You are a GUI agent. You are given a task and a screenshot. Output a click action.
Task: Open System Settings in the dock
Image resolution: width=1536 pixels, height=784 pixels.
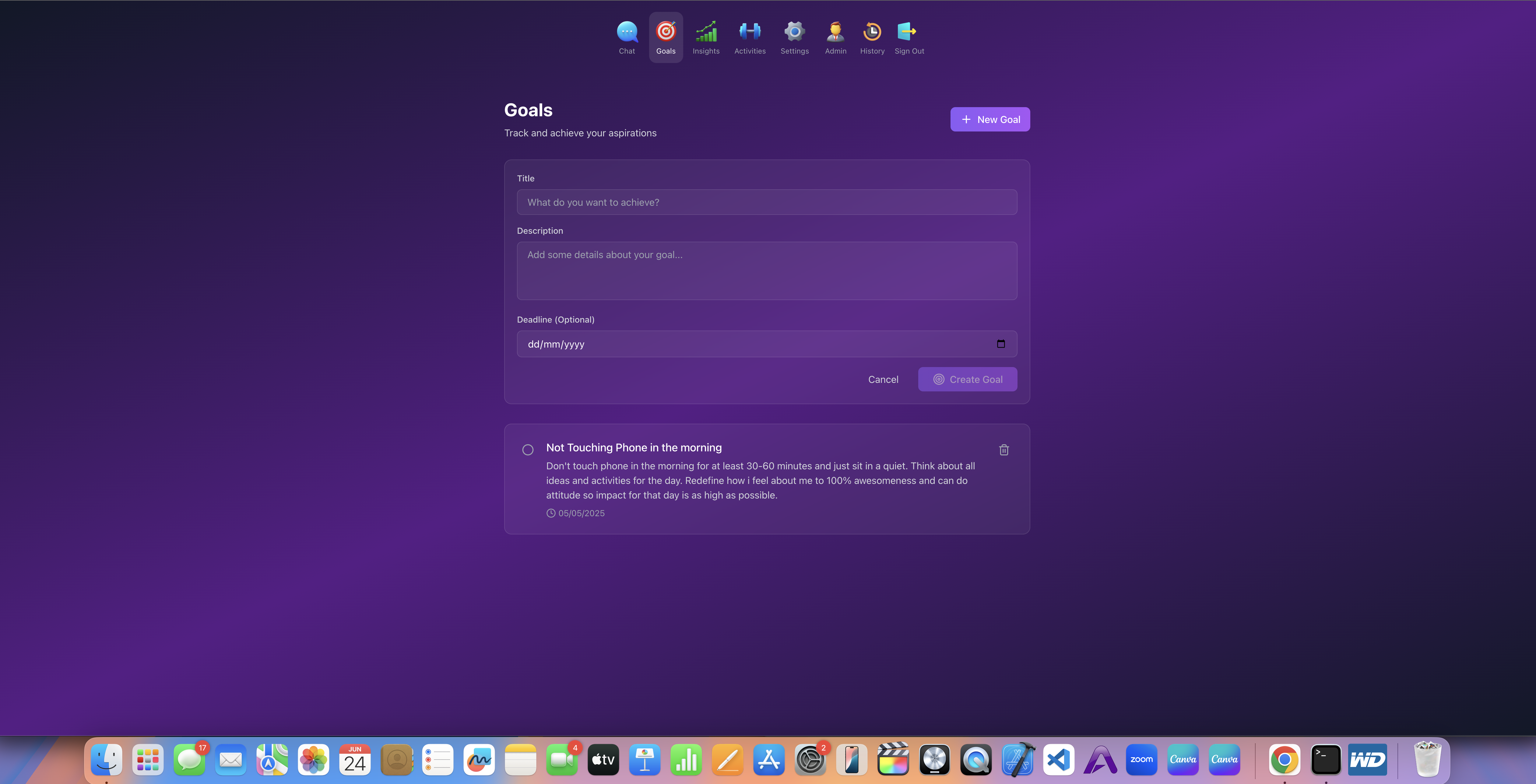tap(810, 759)
